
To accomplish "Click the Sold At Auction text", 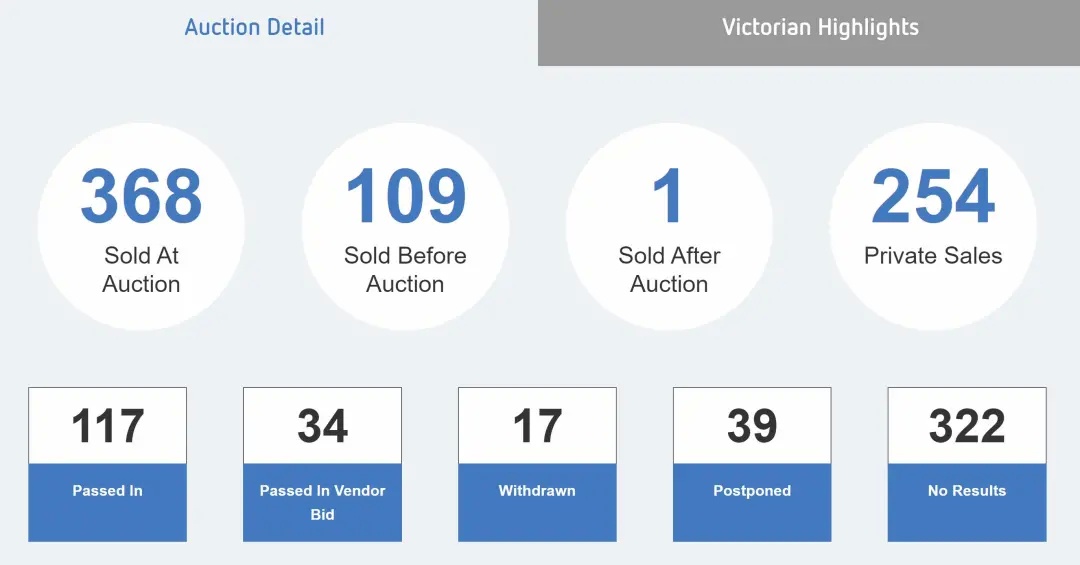I will pyautogui.click(x=141, y=269).
